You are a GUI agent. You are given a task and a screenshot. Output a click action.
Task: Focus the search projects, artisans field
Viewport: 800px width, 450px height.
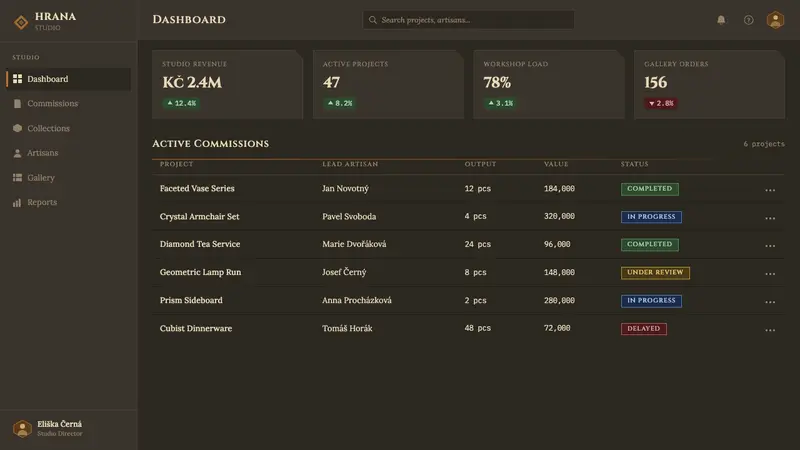coord(468,20)
